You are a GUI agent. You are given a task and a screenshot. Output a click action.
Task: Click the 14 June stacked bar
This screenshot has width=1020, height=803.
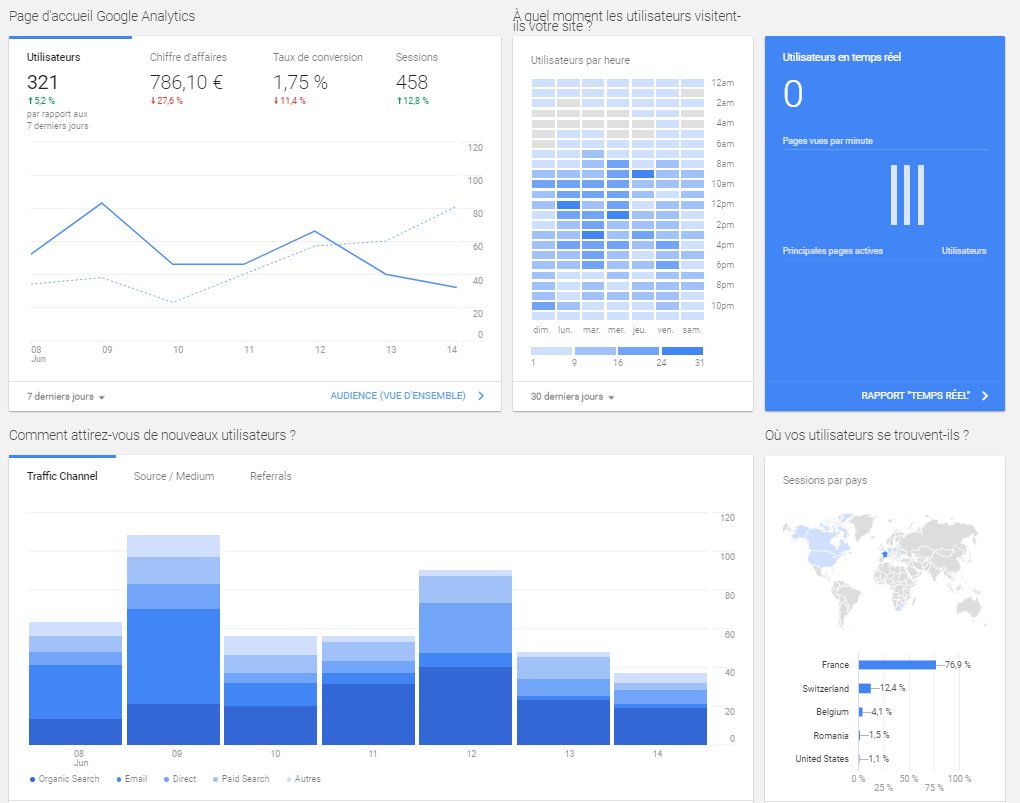tap(660, 709)
